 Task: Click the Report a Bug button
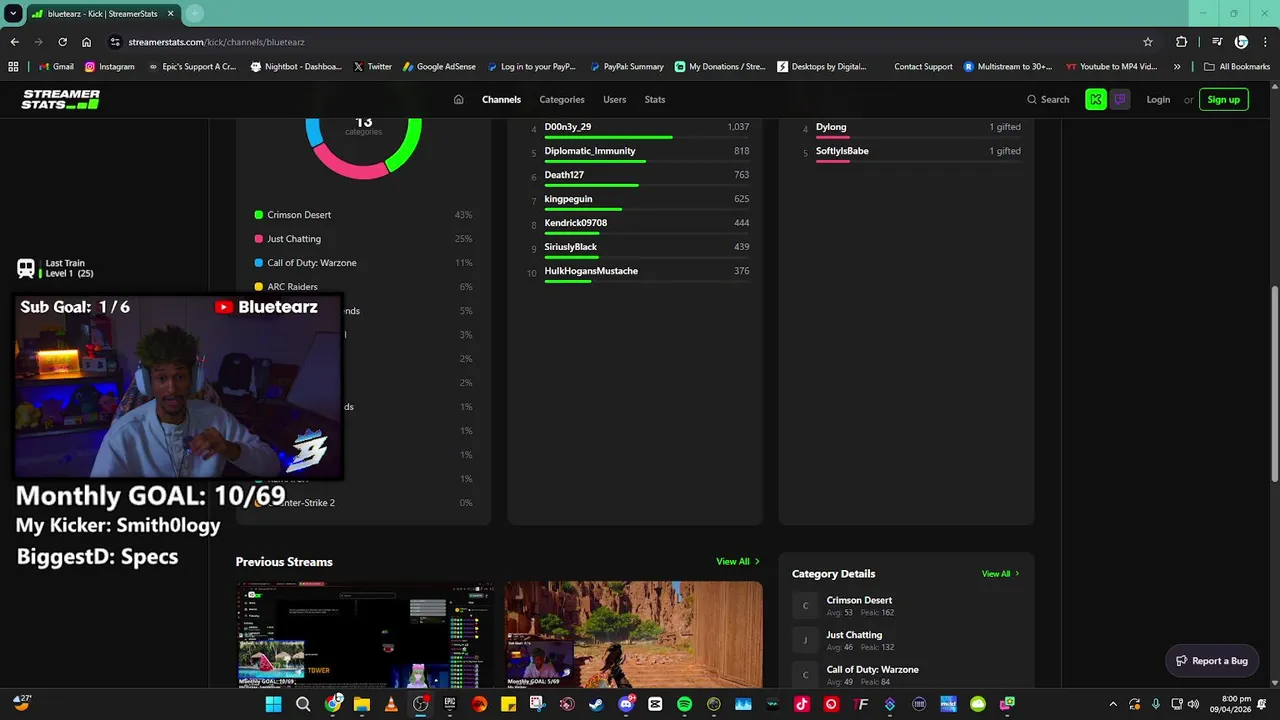point(1212,661)
